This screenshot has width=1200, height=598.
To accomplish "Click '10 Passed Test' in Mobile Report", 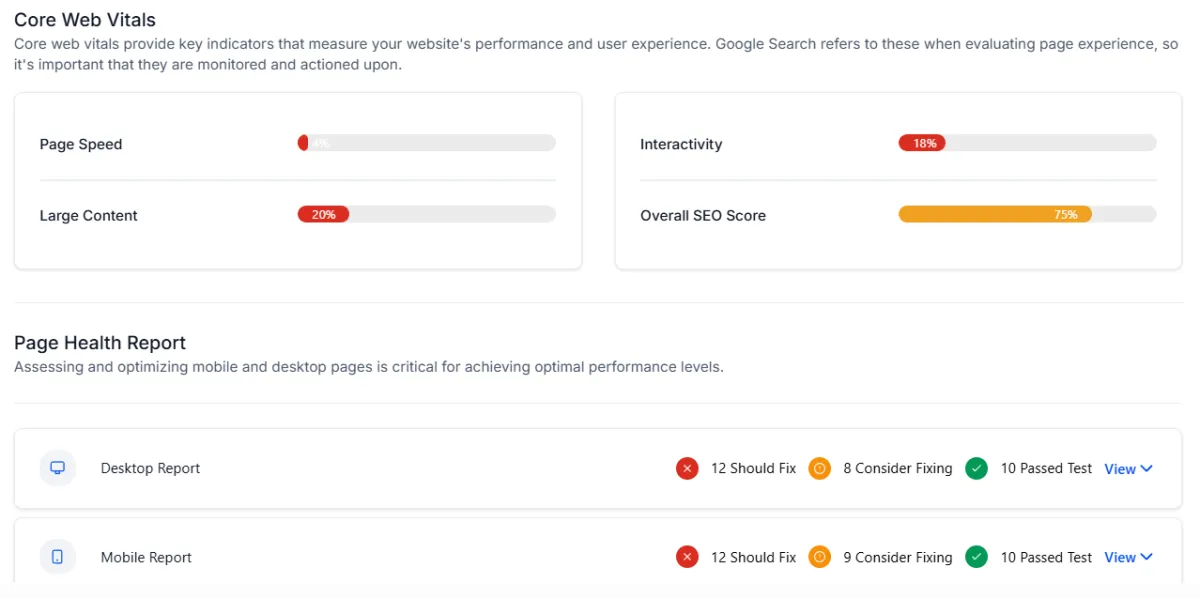I will click(x=1046, y=557).
